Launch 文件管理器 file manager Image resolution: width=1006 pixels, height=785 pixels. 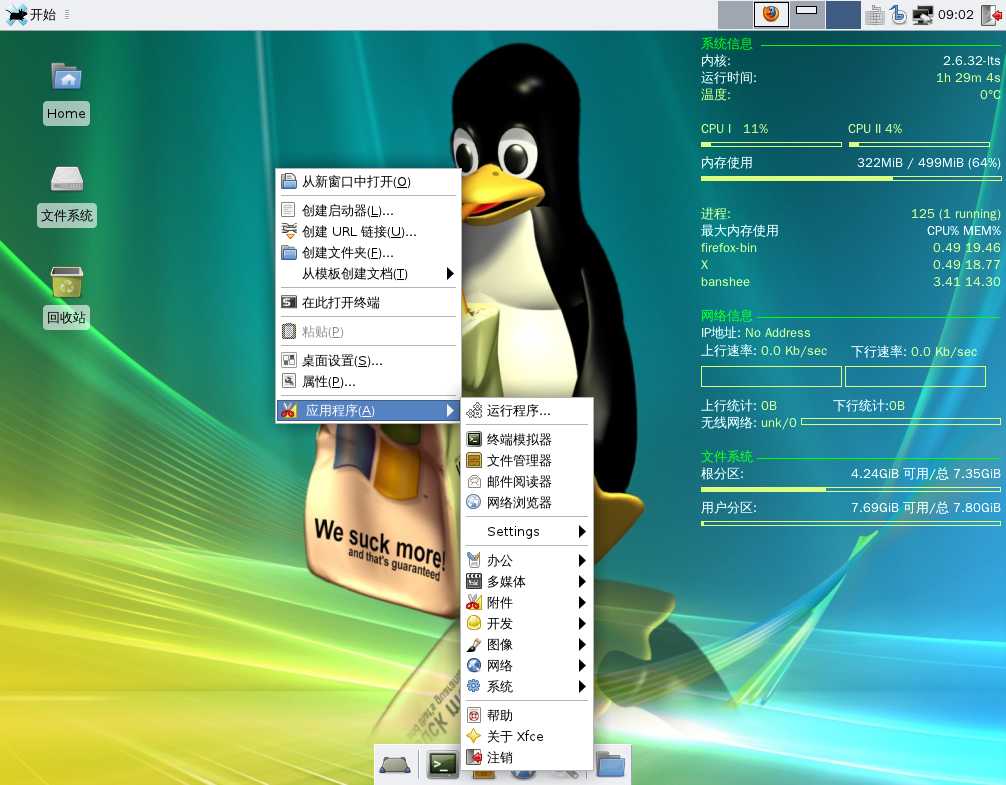pyautogui.click(x=527, y=460)
